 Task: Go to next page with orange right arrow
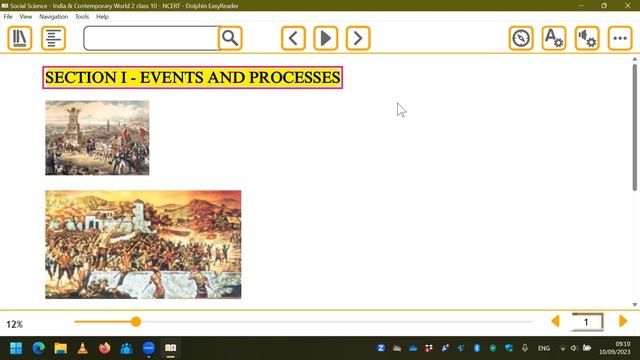(623, 321)
